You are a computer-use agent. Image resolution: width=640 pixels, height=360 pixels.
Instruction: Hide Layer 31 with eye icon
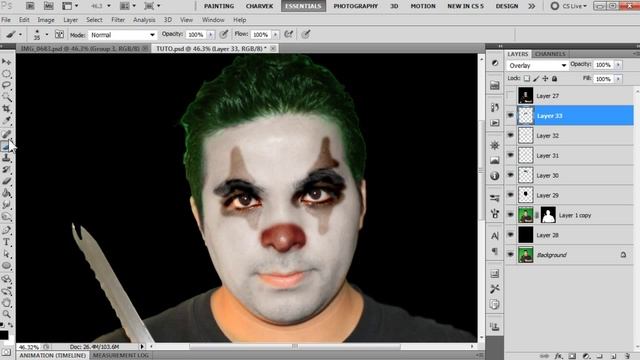coord(510,156)
